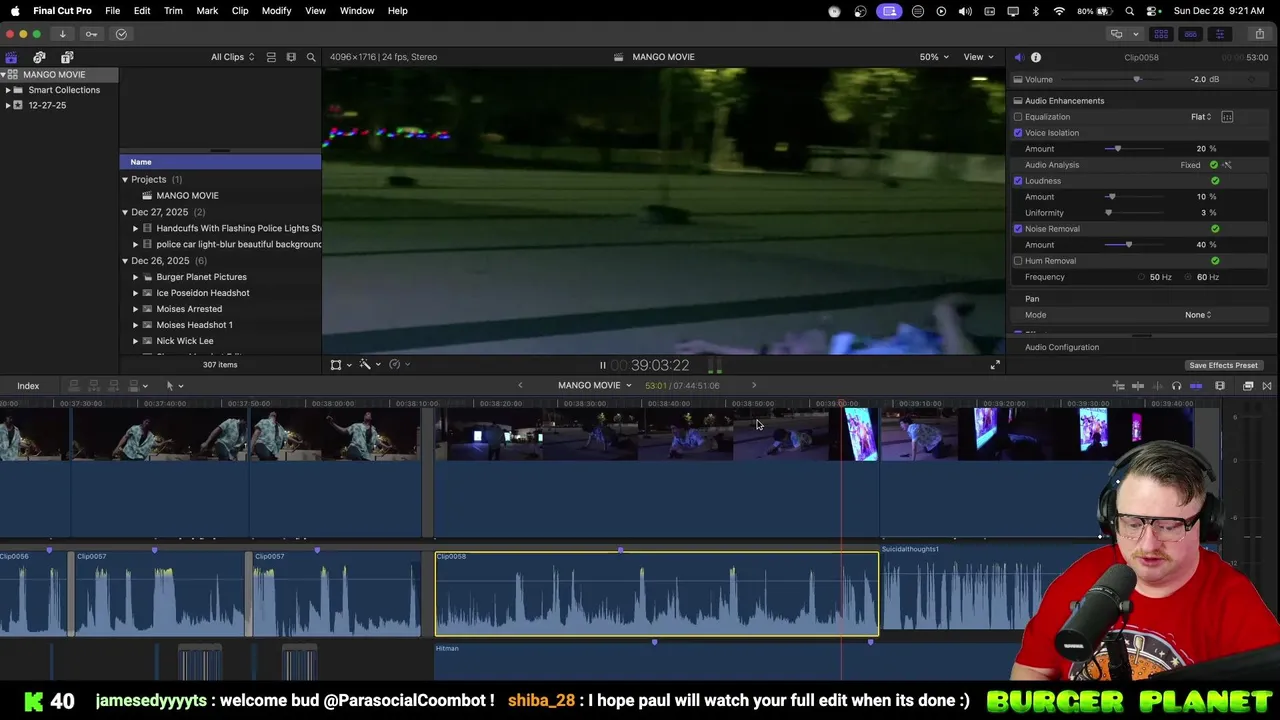Enable the Equalization checkbox

click(x=1018, y=117)
